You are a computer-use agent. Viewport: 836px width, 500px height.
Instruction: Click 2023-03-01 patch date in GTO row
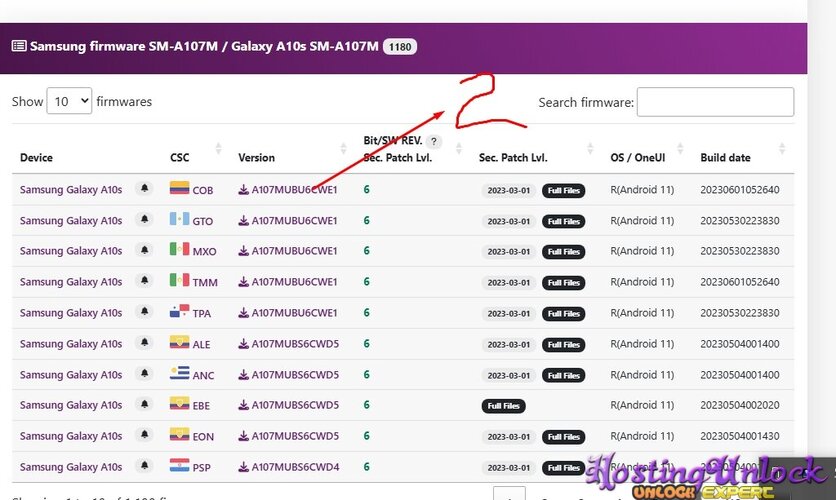click(x=509, y=221)
